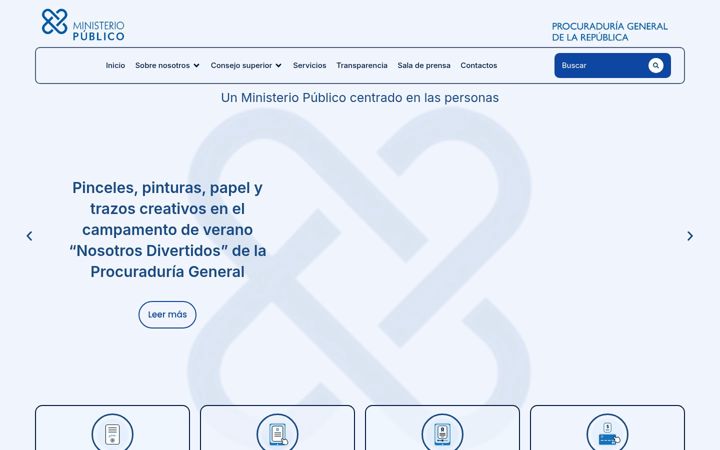Open the online payment card icon
720x450 pixels.
608,432
